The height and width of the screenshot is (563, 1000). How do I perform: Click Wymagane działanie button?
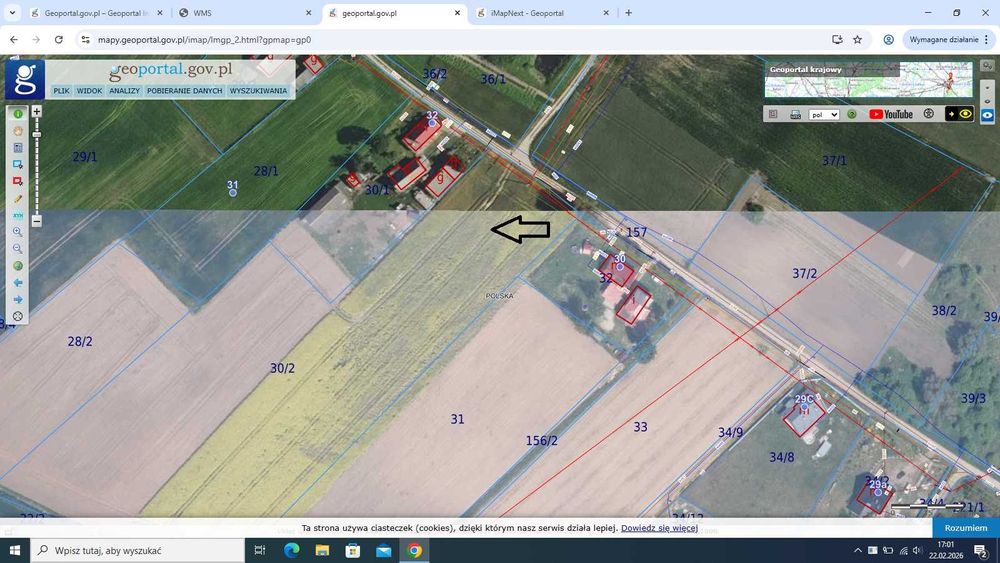click(948, 40)
